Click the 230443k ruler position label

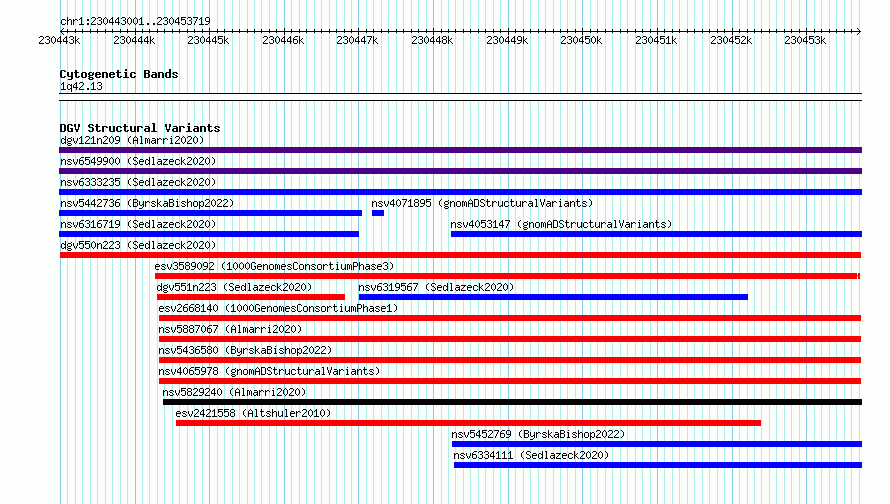click(59, 40)
